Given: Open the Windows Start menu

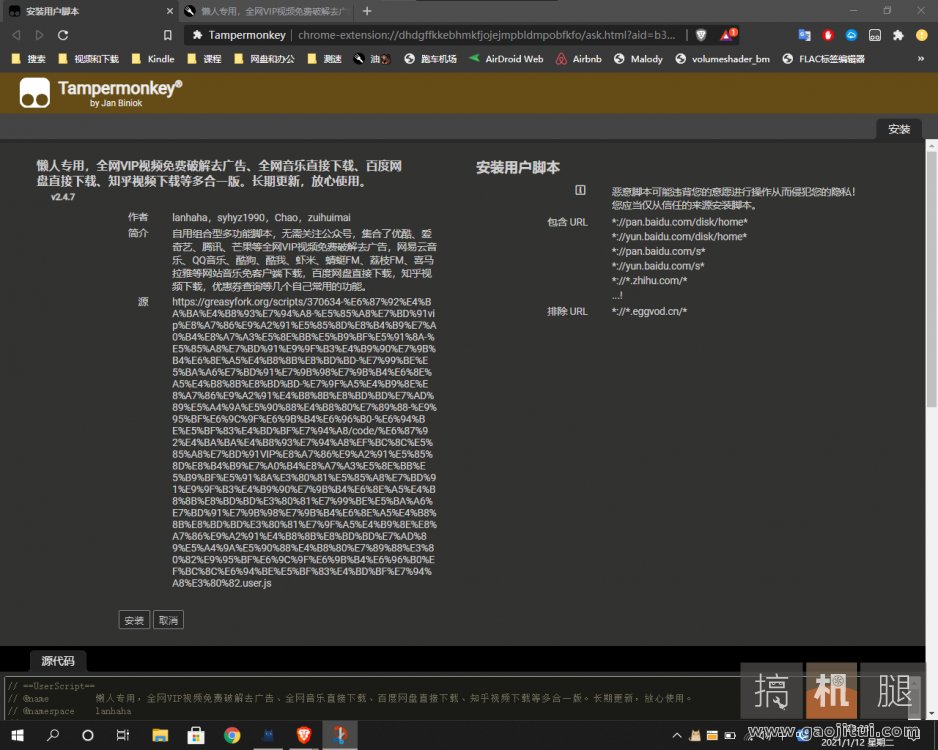Looking at the screenshot, I should [x=17, y=735].
